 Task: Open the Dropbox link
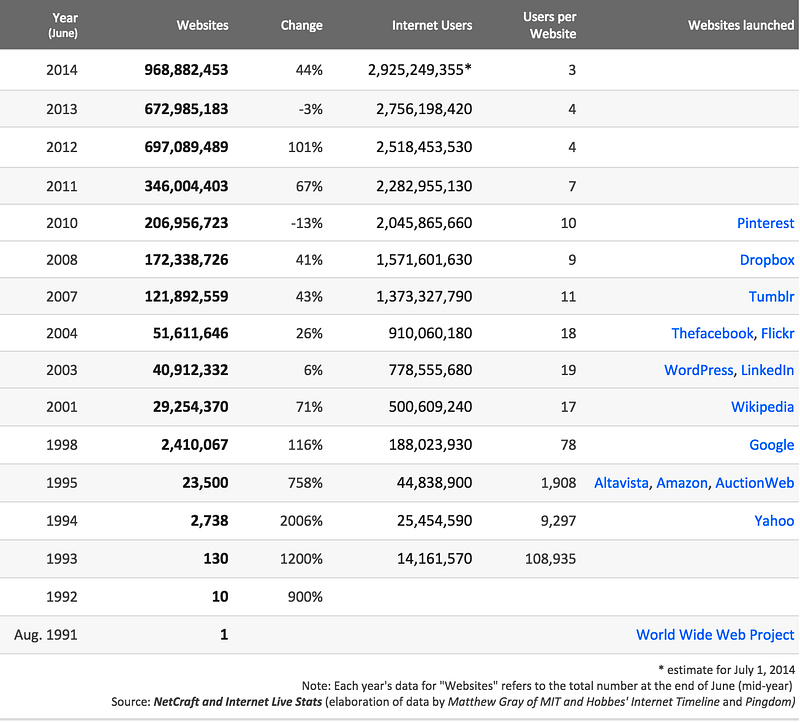767,260
